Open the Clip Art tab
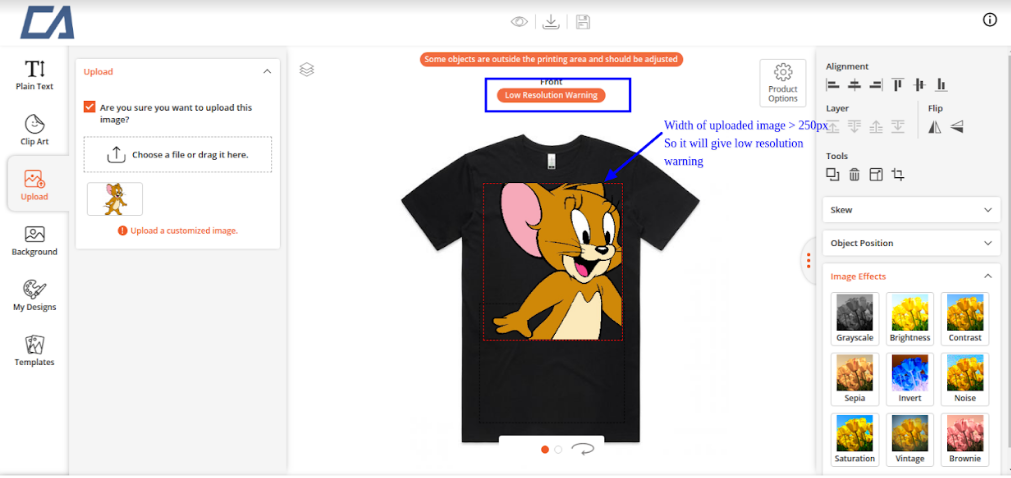Image resolution: width=1011 pixels, height=478 pixels. 34,130
